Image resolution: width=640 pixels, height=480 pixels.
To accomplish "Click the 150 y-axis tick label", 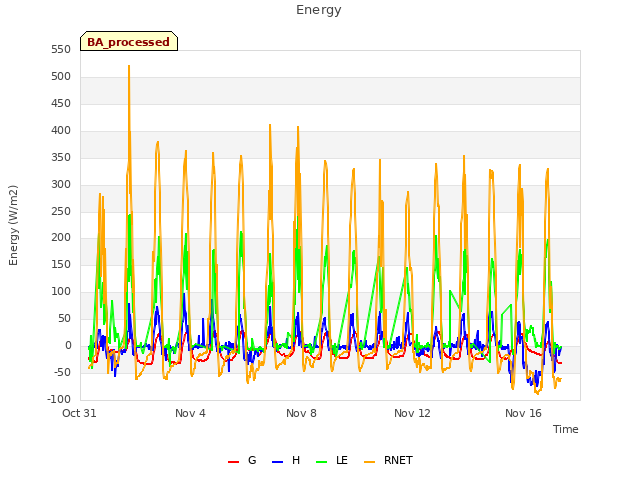I will [61, 265].
